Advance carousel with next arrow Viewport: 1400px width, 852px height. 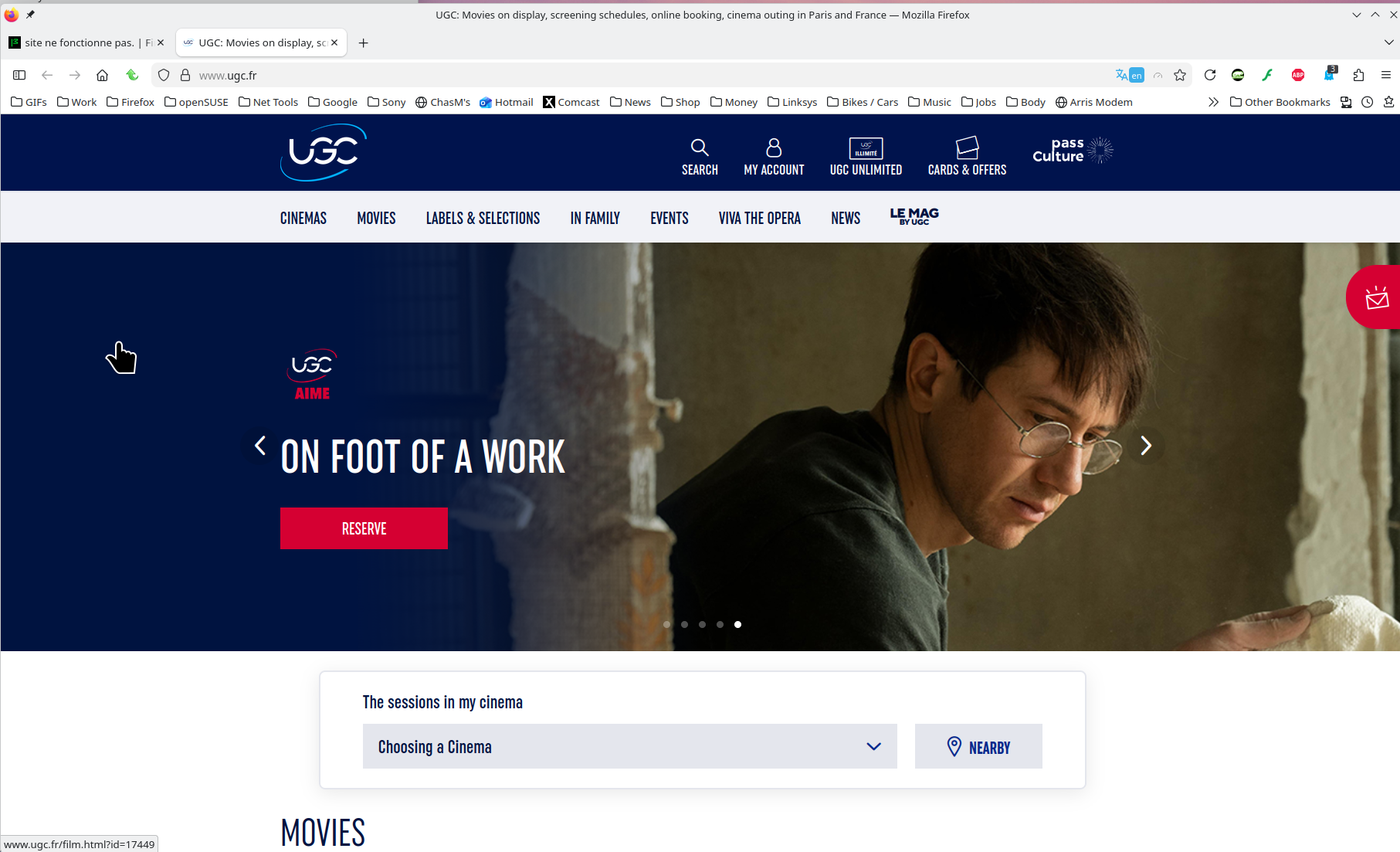[x=1145, y=445]
